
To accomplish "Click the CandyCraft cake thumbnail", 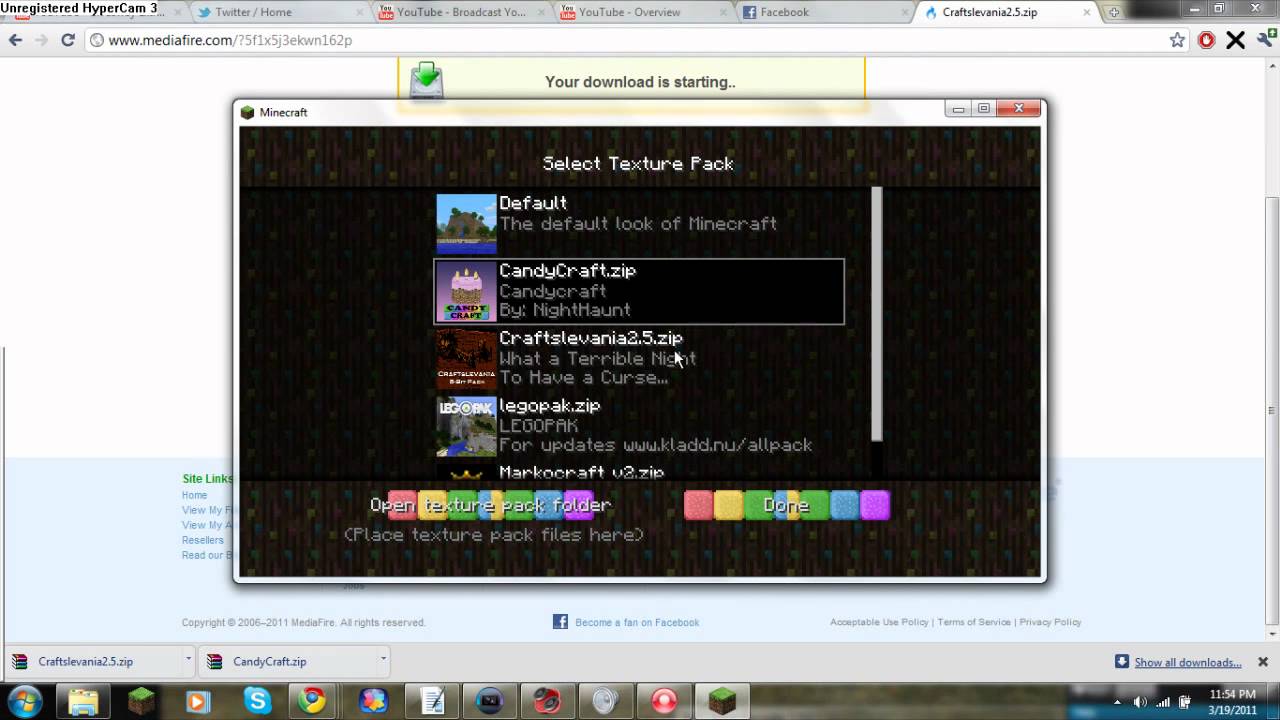I will click(x=466, y=291).
